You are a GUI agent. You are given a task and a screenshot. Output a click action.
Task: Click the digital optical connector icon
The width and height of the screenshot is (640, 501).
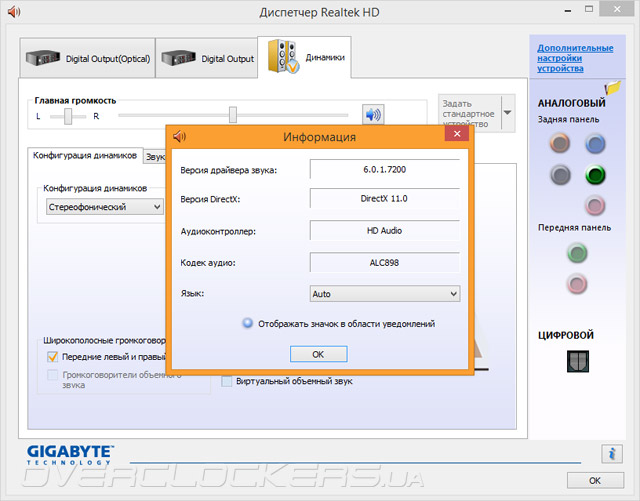pyautogui.click(x=578, y=361)
